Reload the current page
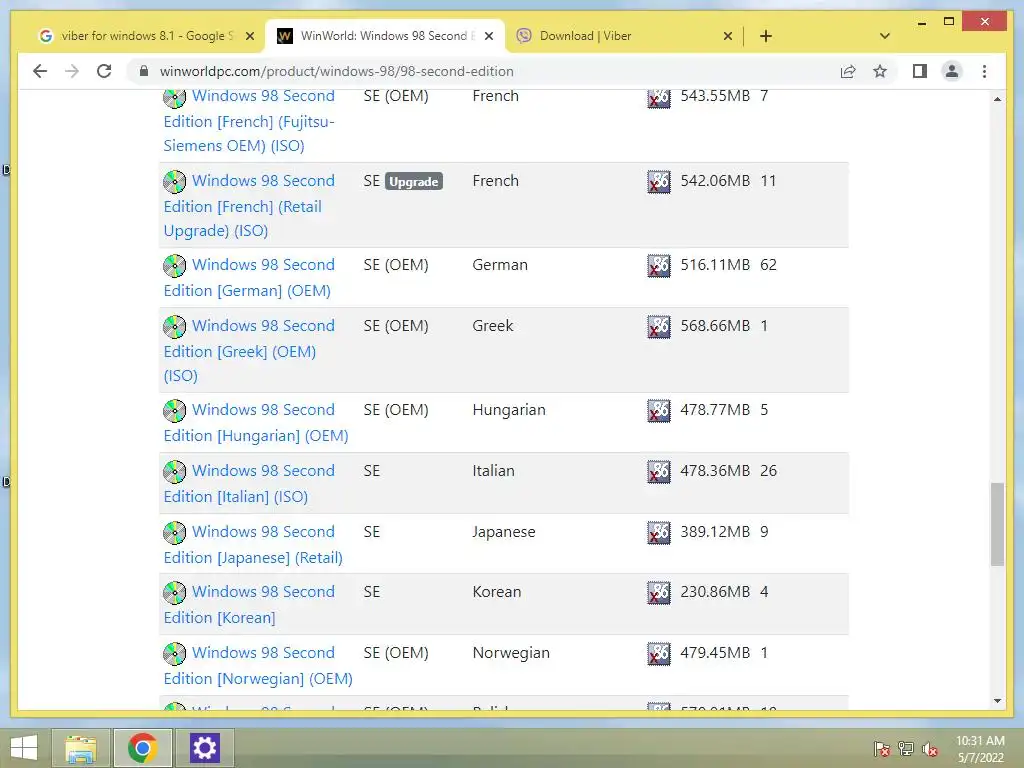The height and width of the screenshot is (768, 1024). click(x=104, y=71)
